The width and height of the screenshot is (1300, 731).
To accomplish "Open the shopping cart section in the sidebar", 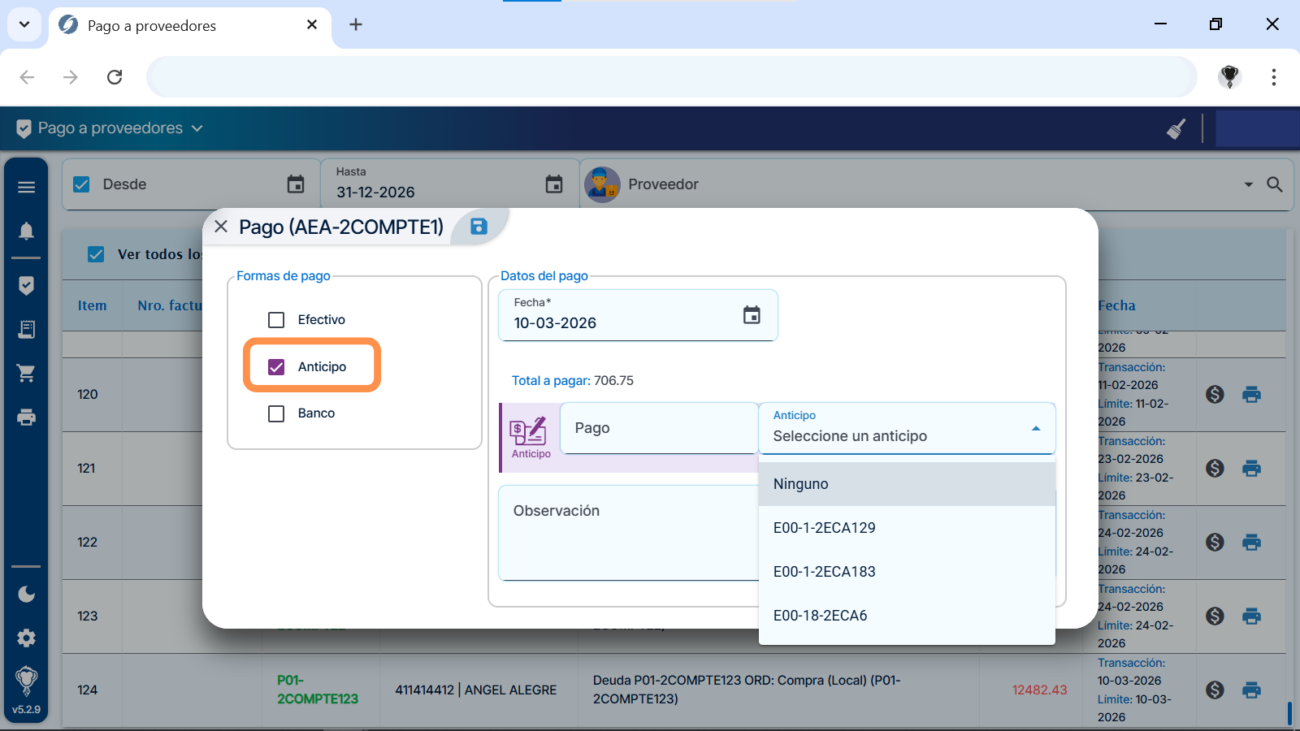I will 27,373.
